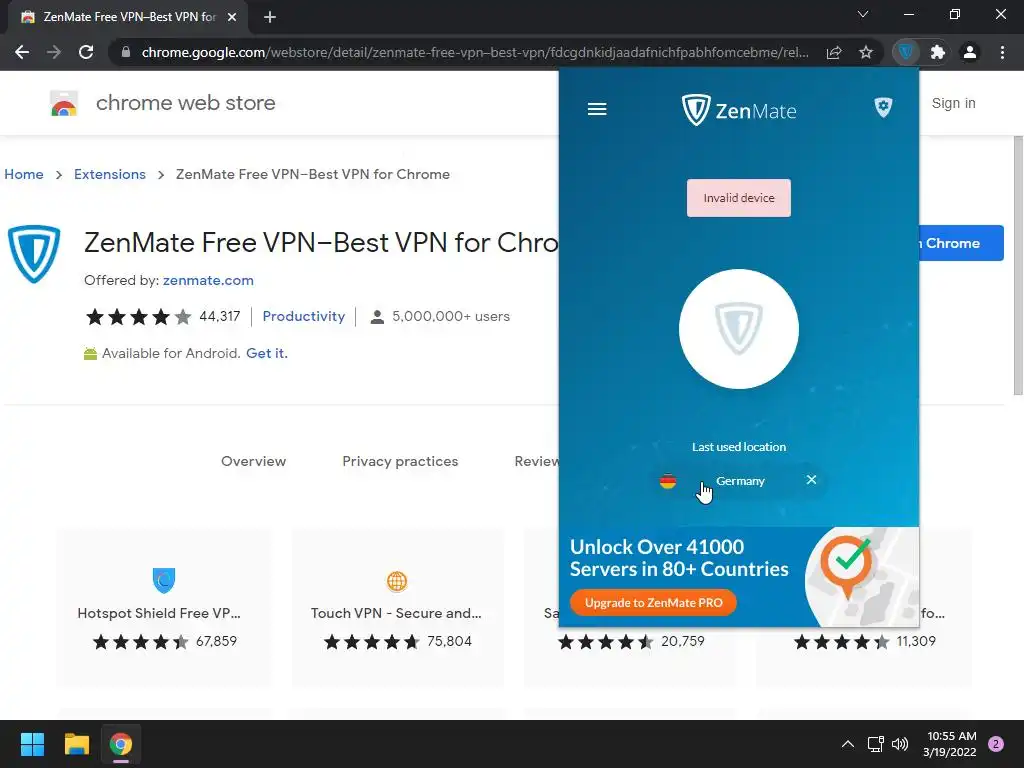This screenshot has width=1024, height=768.
Task: Open Chrome three-dot menu
Action: [1002, 52]
